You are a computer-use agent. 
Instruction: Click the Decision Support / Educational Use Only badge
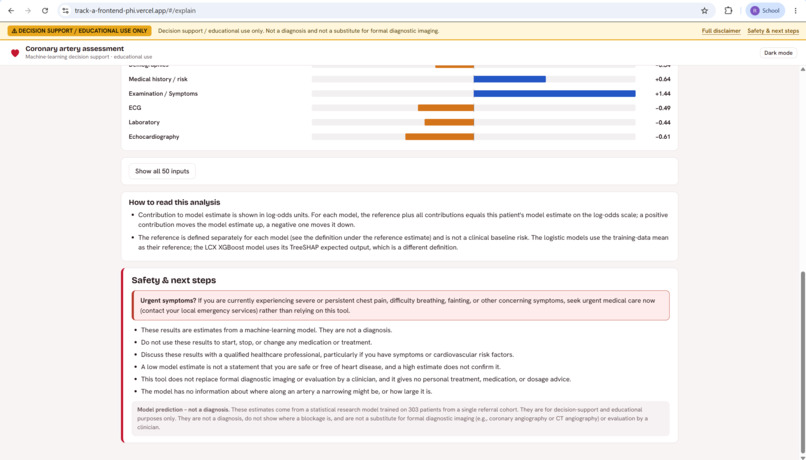79,31
